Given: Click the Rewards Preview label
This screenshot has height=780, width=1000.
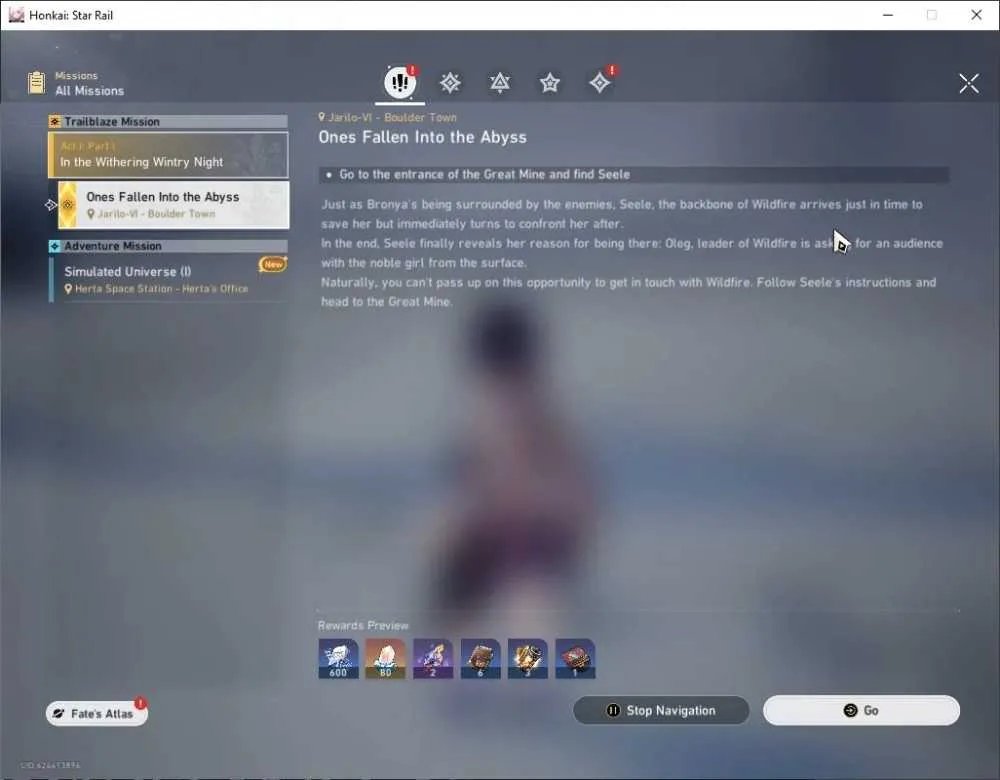Looking at the screenshot, I should 363,626.
